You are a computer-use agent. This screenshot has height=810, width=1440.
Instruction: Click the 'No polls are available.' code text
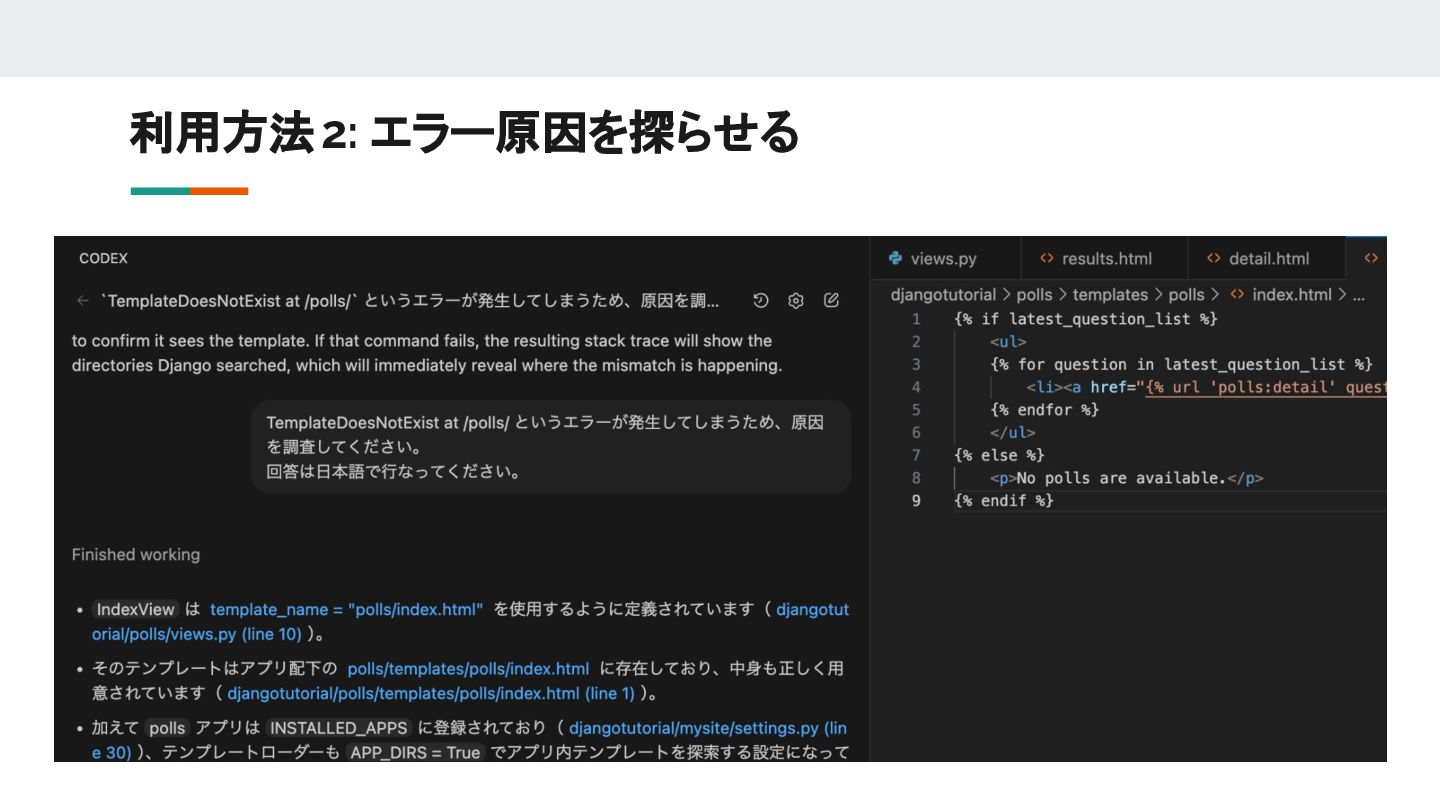(1120, 478)
